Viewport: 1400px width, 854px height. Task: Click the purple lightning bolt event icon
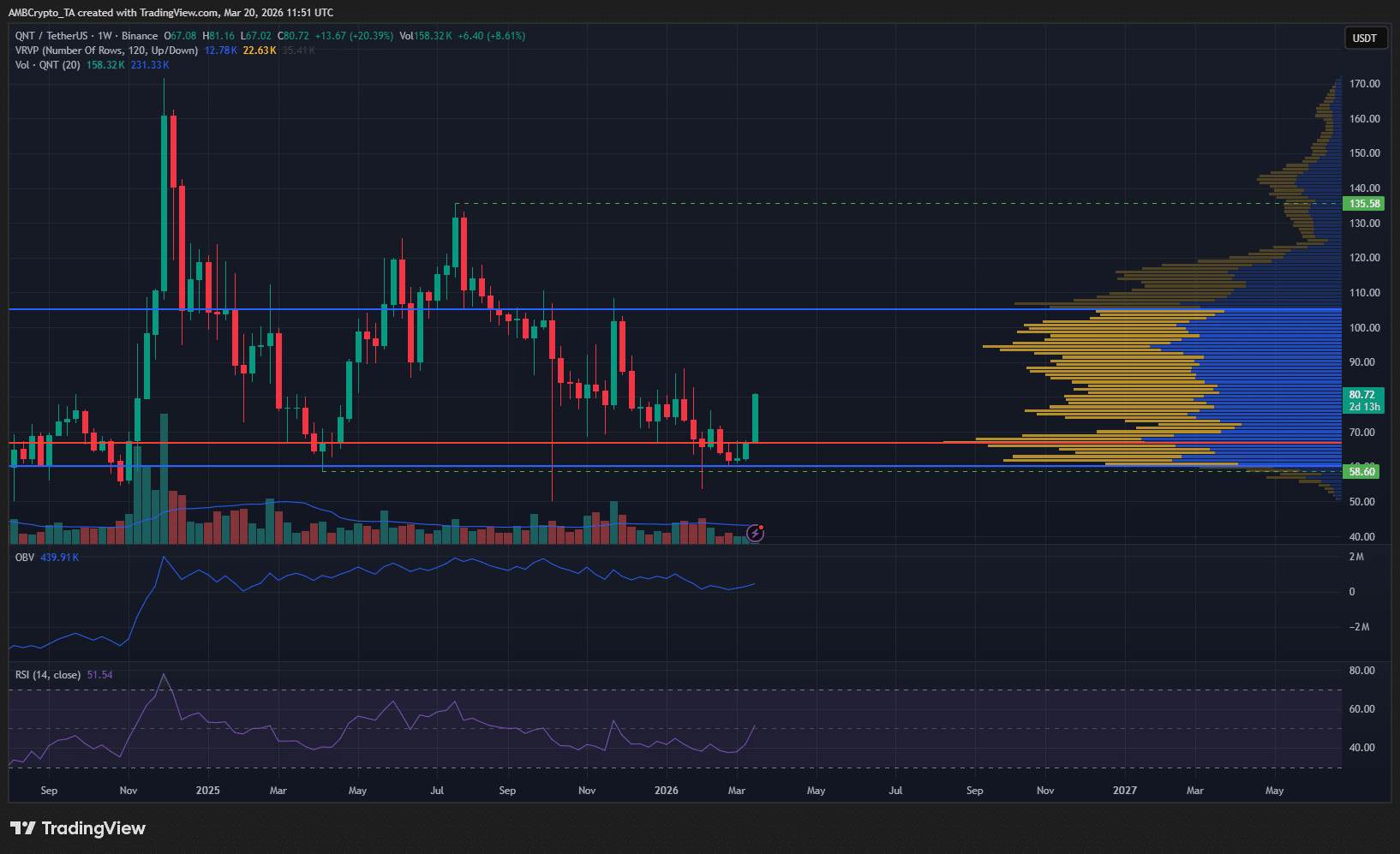click(x=754, y=534)
